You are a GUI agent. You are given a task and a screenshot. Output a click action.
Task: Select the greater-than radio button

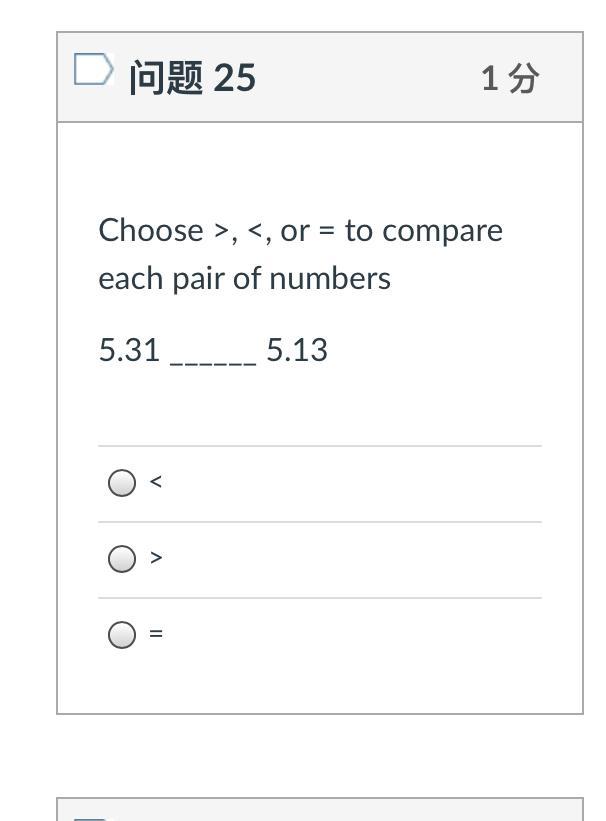(122, 559)
